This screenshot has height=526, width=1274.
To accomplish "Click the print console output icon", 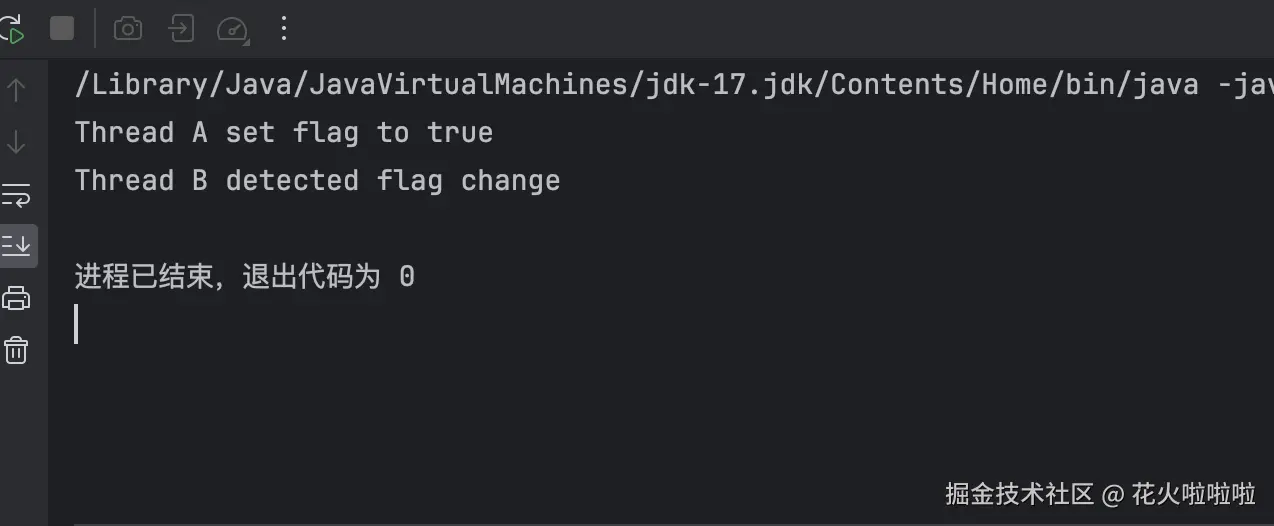I will pyautogui.click(x=16, y=297).
